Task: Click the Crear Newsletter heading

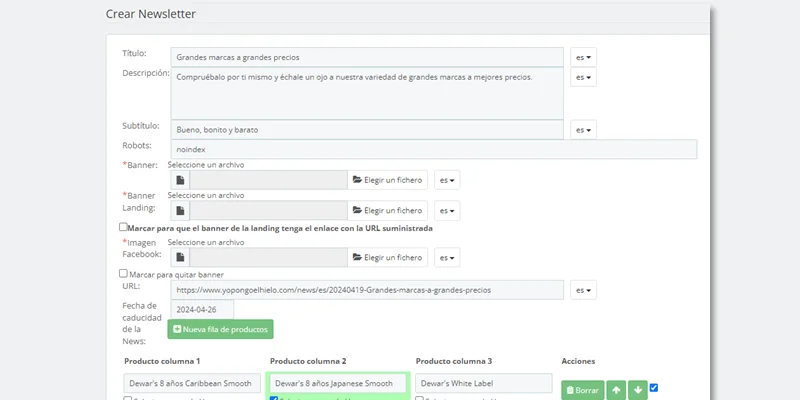Action: pos(151,14)
